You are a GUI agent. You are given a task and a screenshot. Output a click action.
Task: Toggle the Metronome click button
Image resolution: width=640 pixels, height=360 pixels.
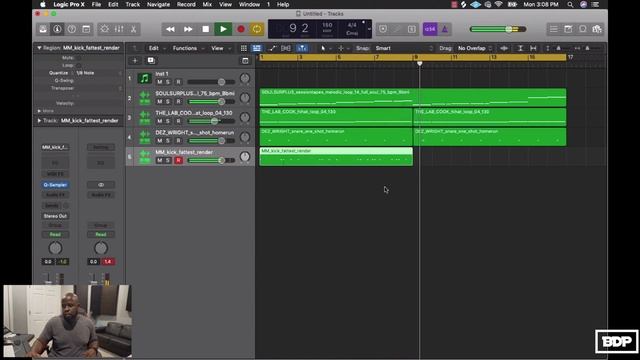(444, 29)
